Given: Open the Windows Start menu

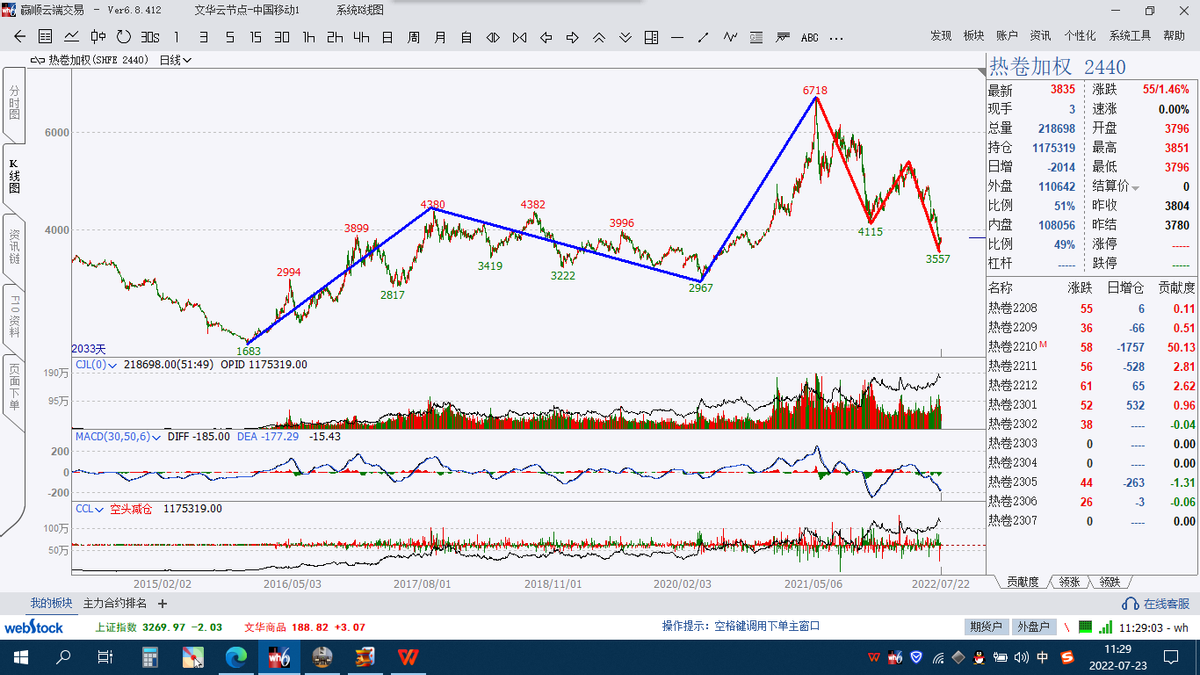Looking at the screenshot, I should pos(20,657).
